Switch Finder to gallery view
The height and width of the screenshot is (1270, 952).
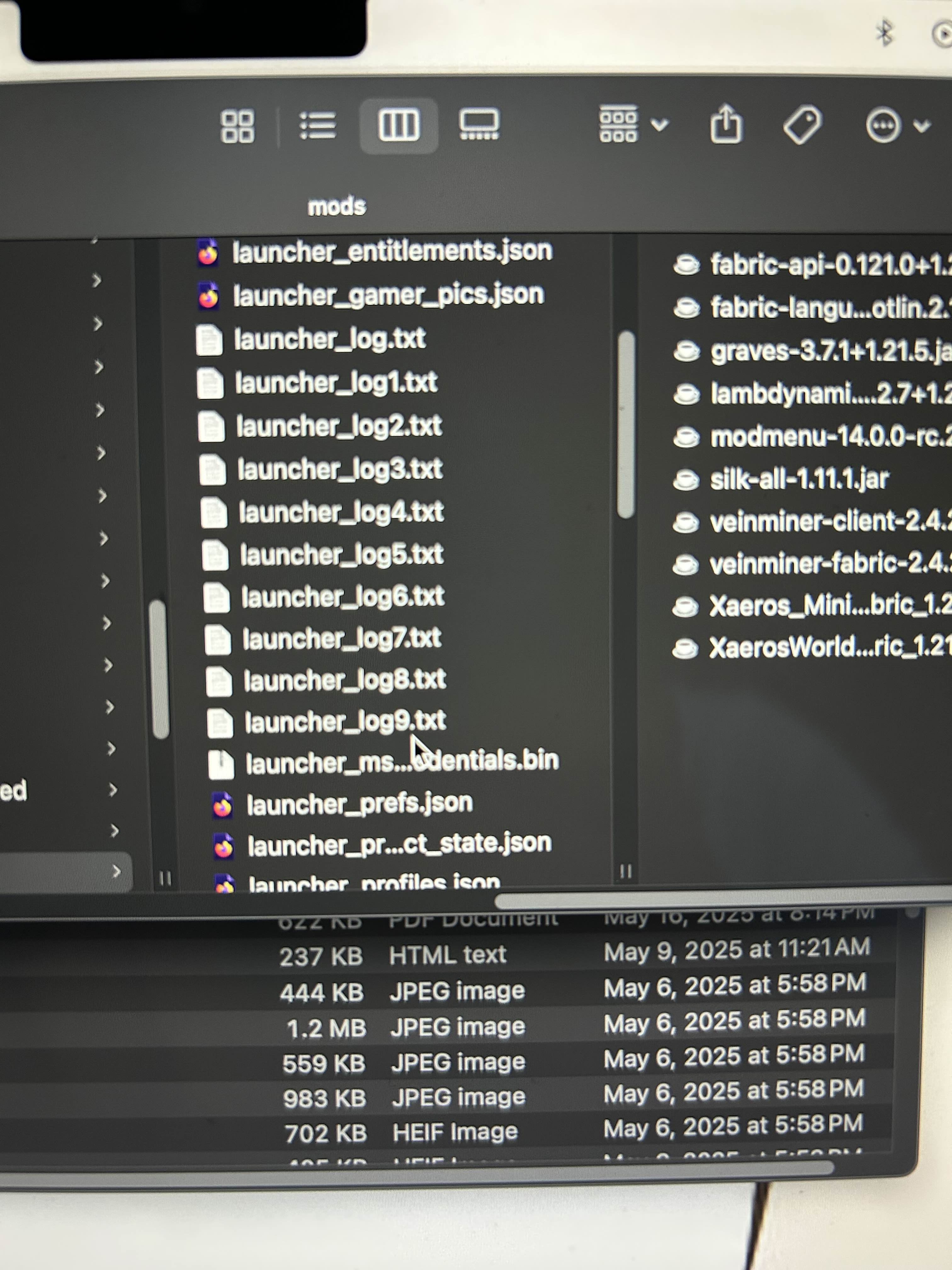(479, 124)
